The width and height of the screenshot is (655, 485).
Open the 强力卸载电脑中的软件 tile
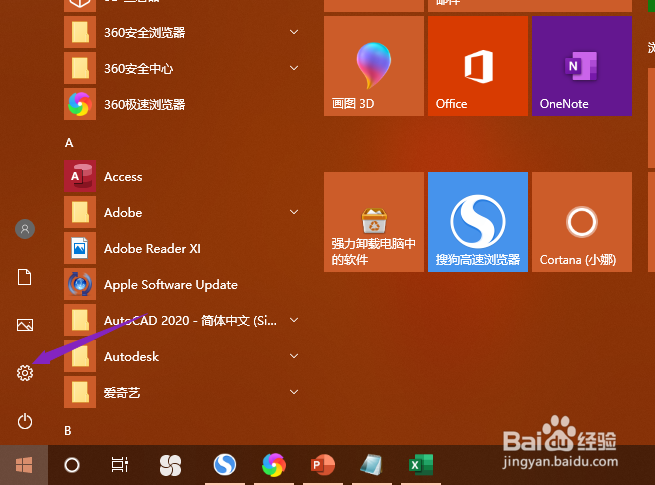point(374,222)
